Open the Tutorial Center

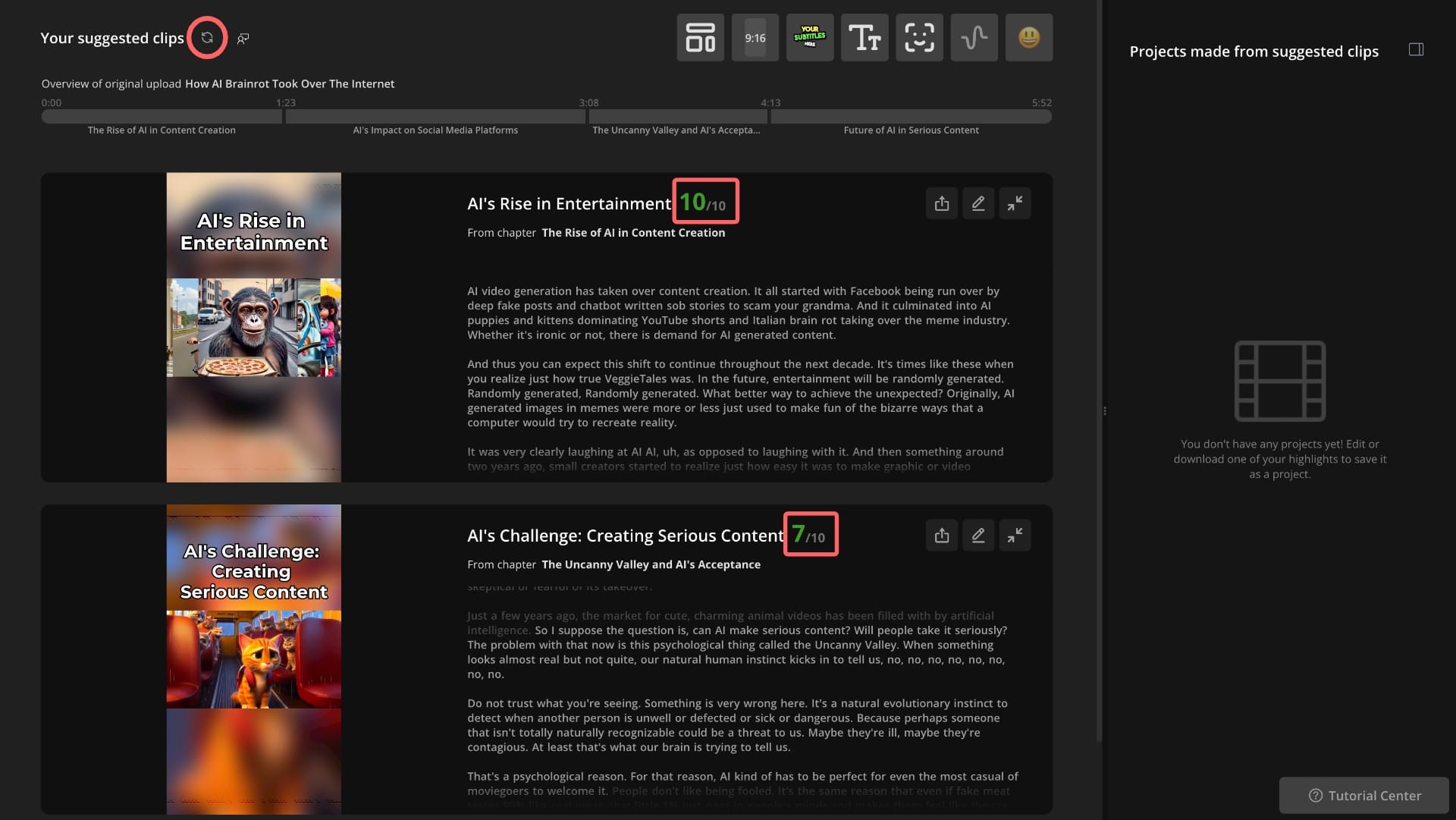coord(1363,795)
